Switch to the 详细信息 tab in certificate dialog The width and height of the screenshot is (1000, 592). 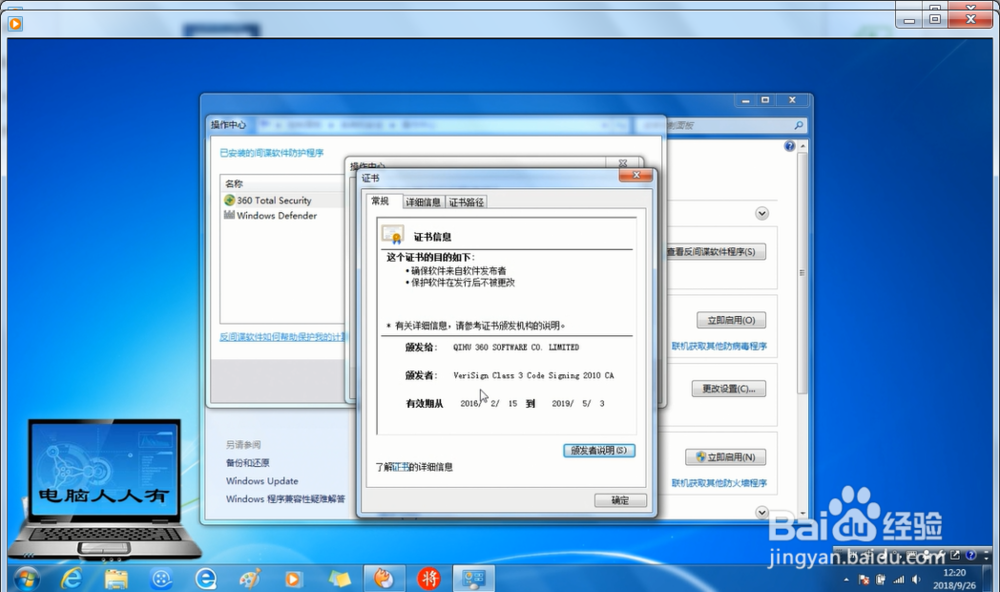coord(423,202)
